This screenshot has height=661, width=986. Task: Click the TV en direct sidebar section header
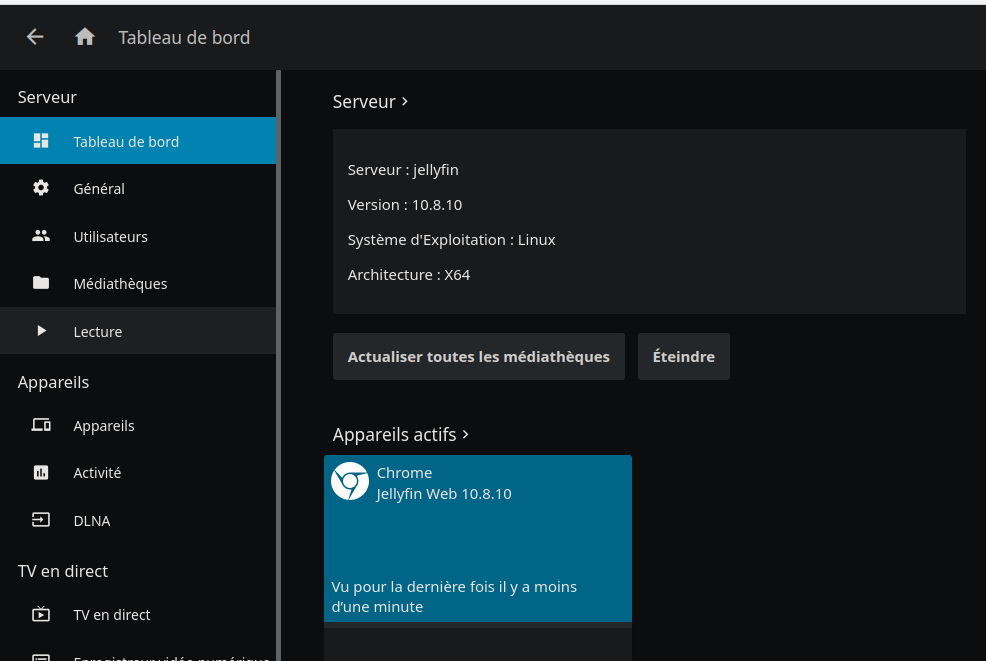point(63,571)
